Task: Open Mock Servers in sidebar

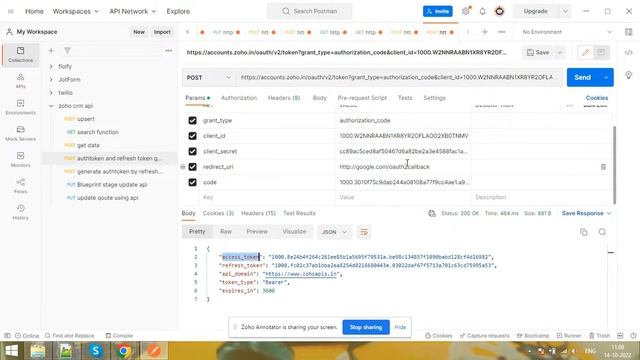Action: 20,133
